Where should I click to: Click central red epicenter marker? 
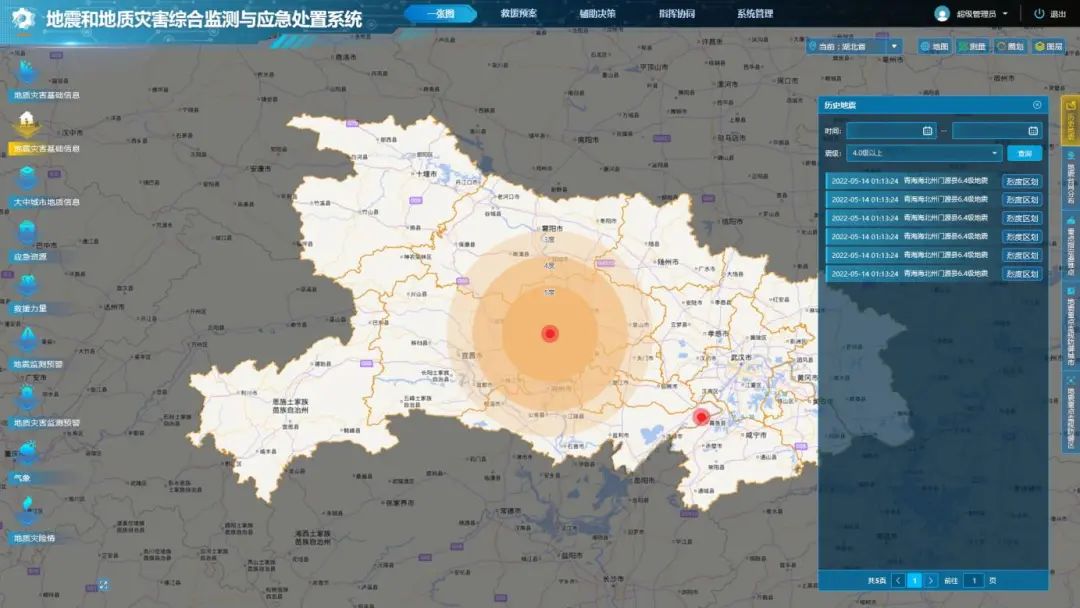550,334
